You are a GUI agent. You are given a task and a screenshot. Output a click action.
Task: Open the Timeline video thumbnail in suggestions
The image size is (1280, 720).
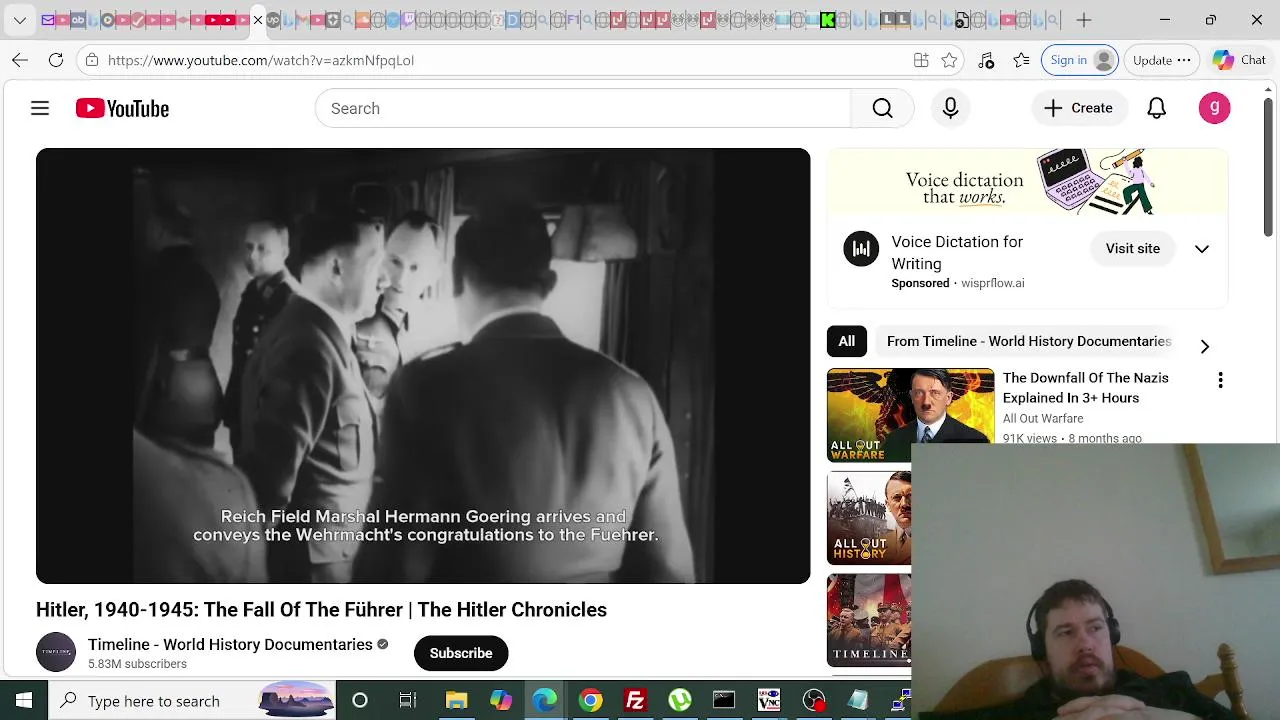pyautogui.click(x=869, y=620)
